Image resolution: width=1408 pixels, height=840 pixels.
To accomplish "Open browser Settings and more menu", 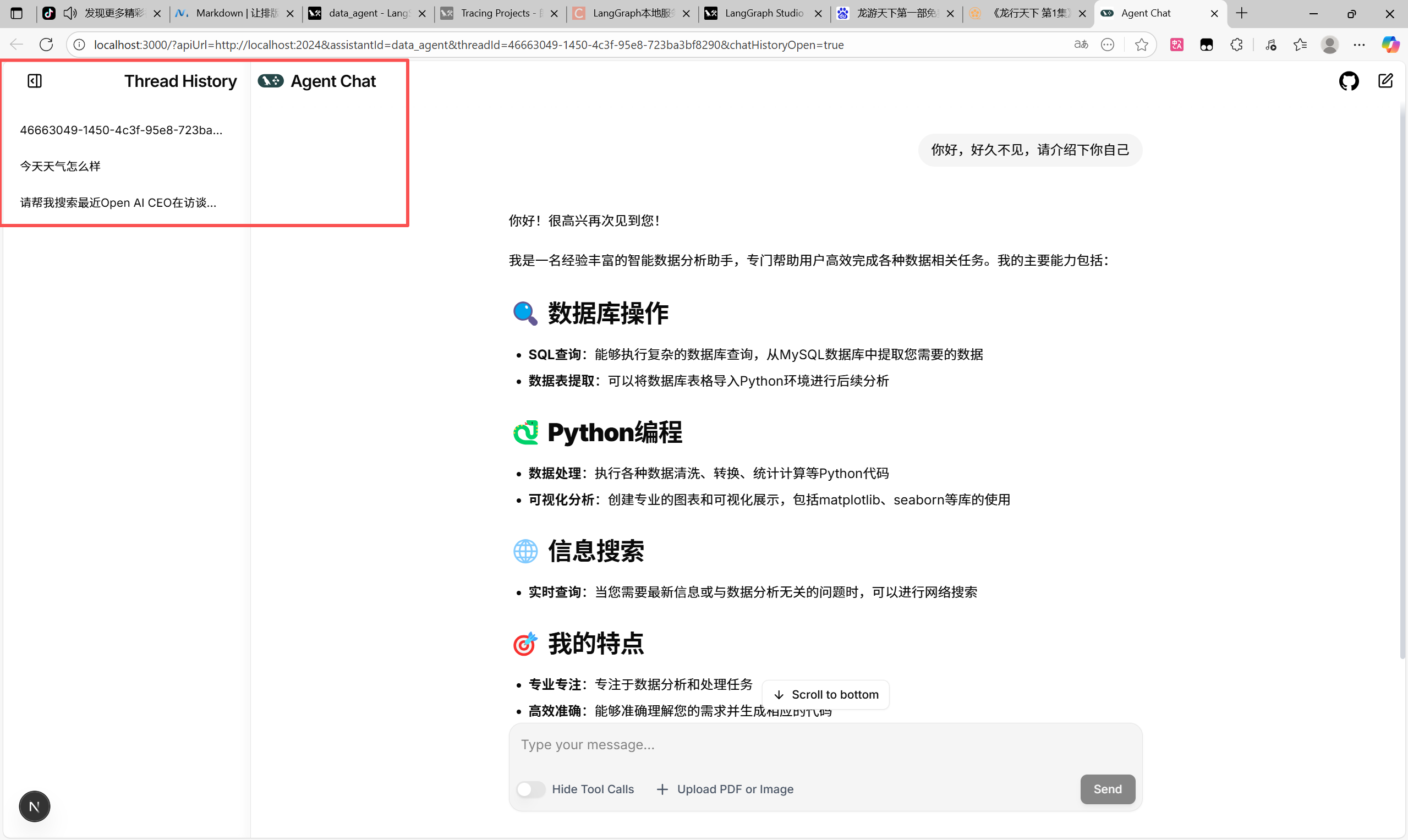I will [x=1360, y=45].
